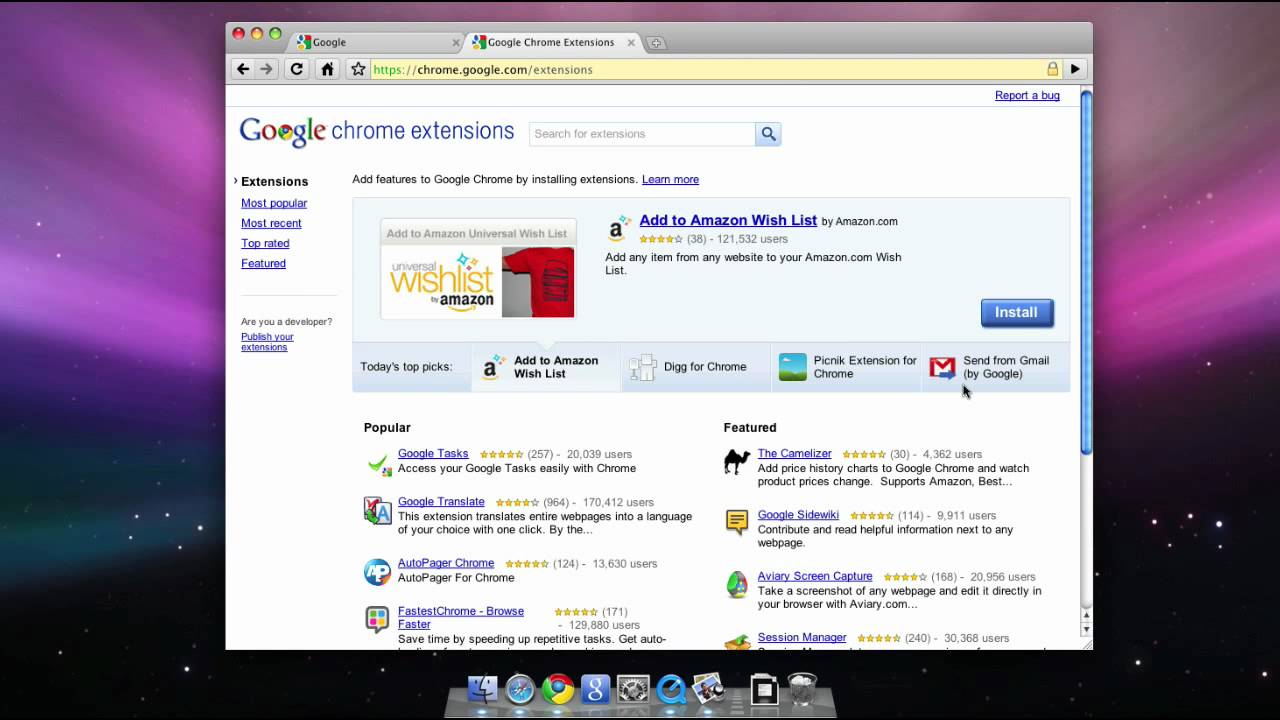Open the Trash in the dock

tap(802, 689)
